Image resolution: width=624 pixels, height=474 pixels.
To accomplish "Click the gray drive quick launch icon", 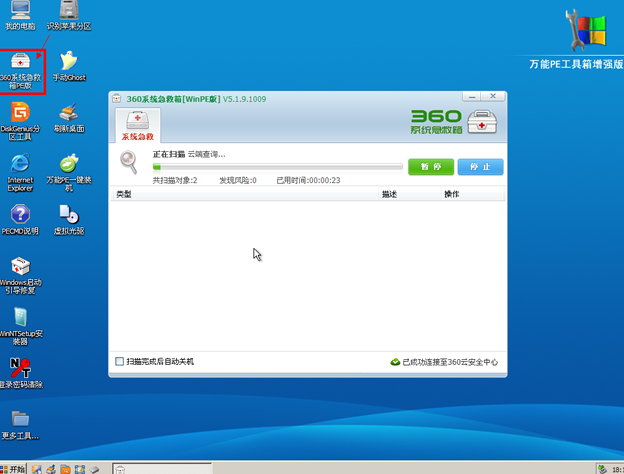I will [x=94, y=470].
